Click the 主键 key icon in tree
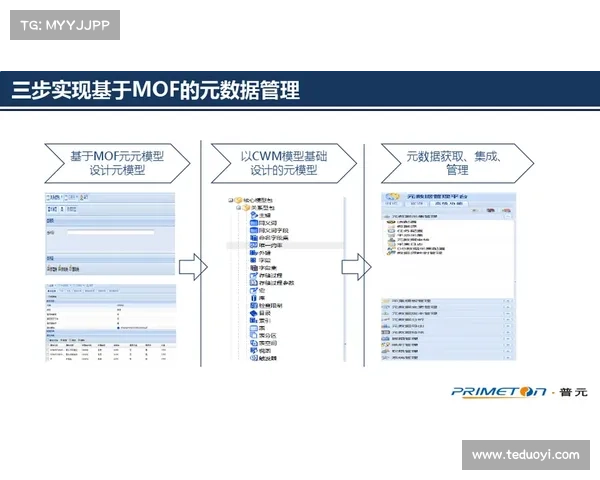Screen dimensions: 600x480 (253, 216)
